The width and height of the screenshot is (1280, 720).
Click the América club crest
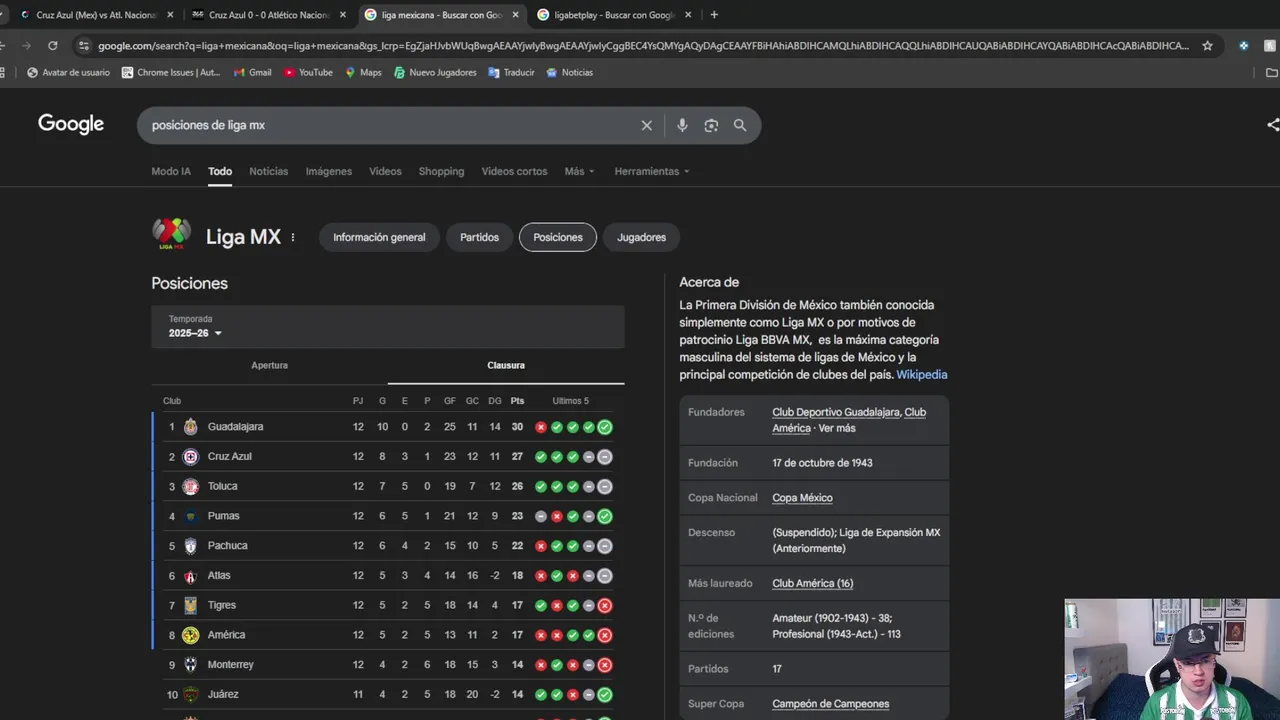click(190, 635)
